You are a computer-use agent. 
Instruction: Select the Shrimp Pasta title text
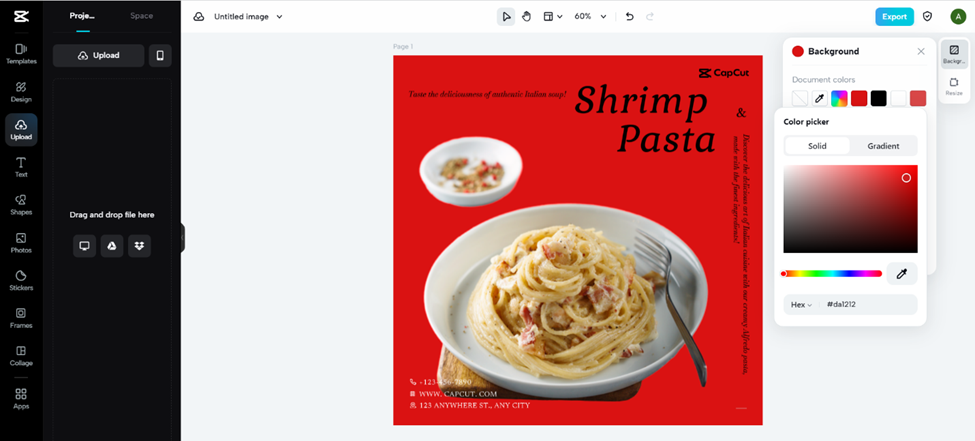pyautogui.click(x=645, y=119)
